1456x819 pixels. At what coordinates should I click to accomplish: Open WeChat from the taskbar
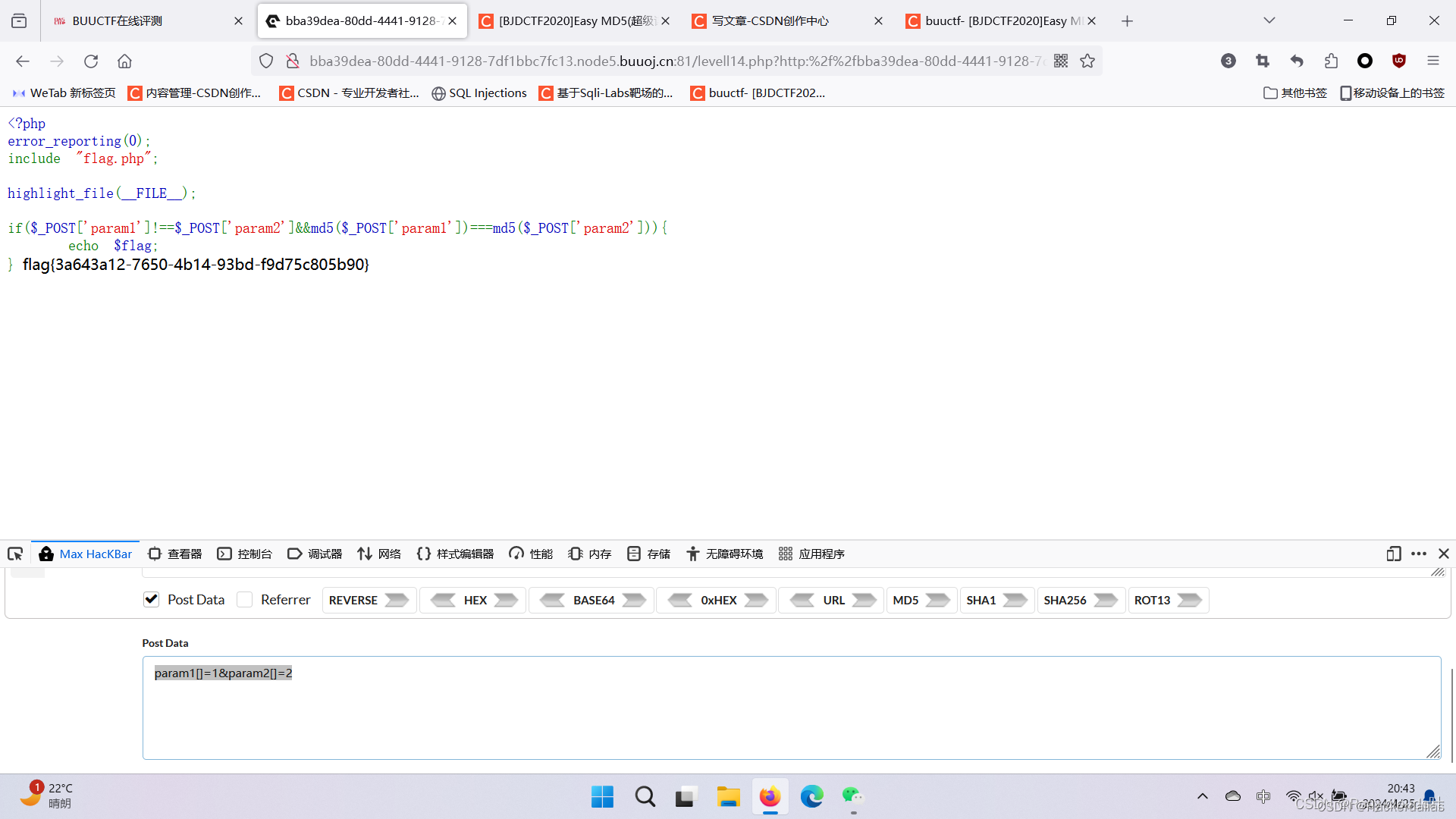coord(853,796)
